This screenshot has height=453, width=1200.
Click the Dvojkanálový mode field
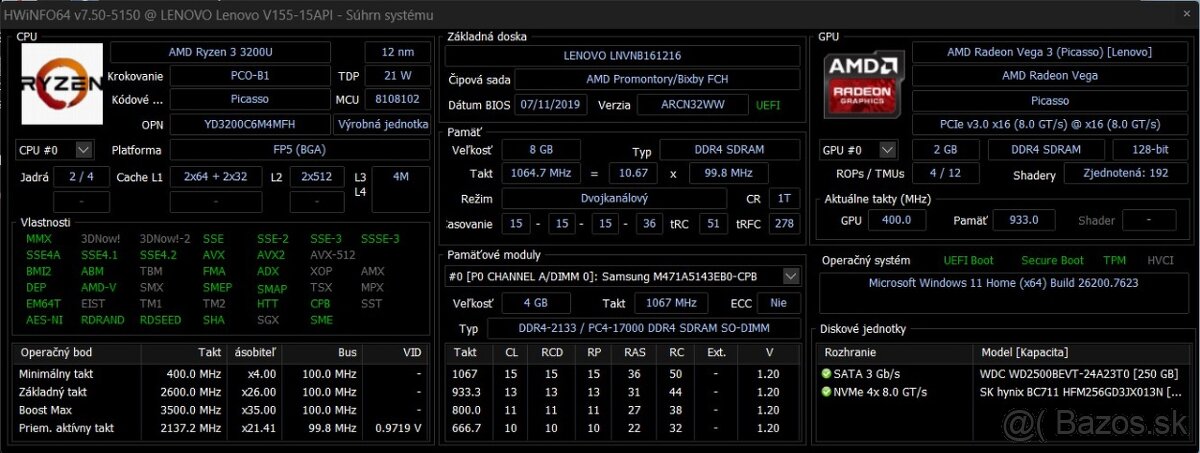(x=614, y=199)
